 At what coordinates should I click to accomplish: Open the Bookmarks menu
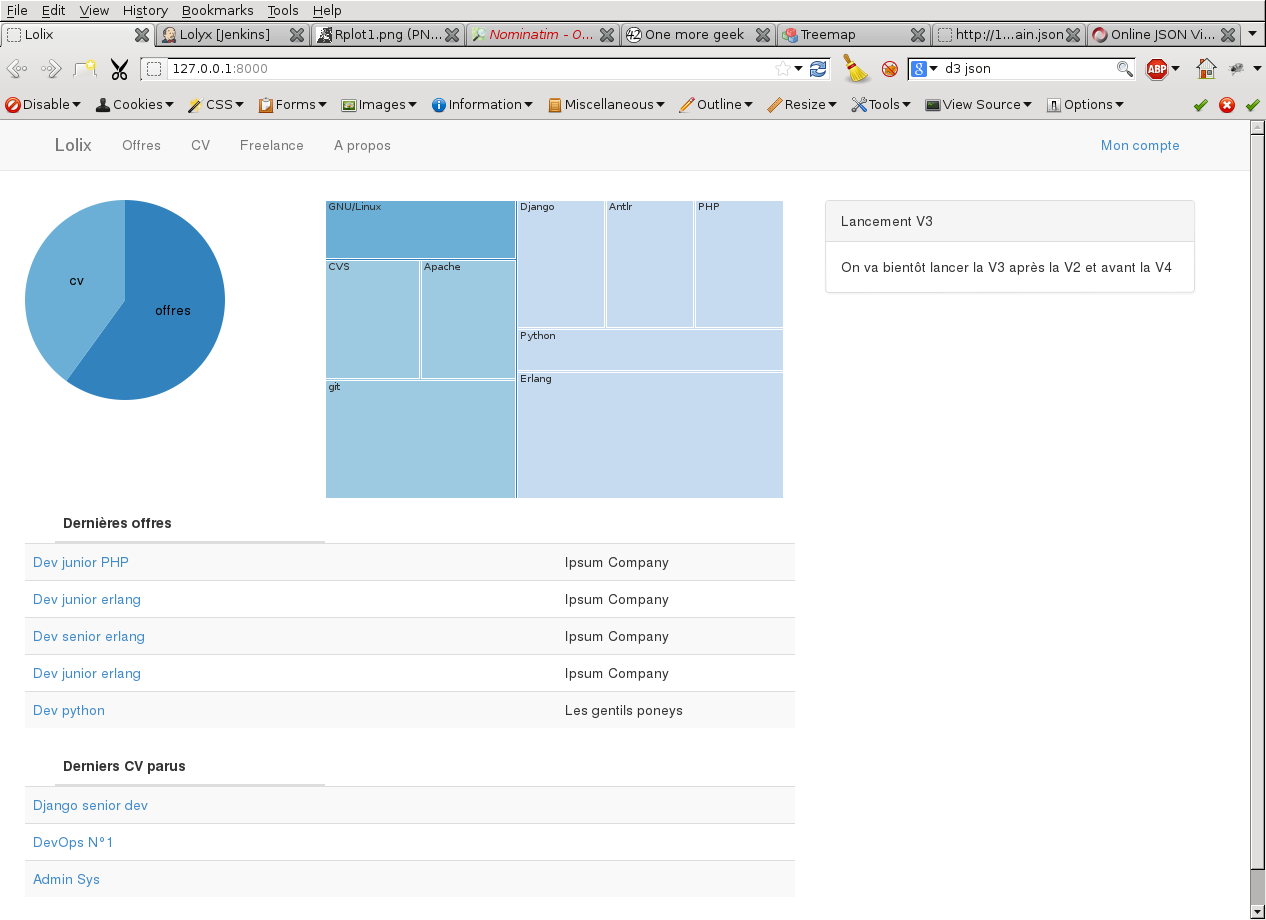click(217, 10)
